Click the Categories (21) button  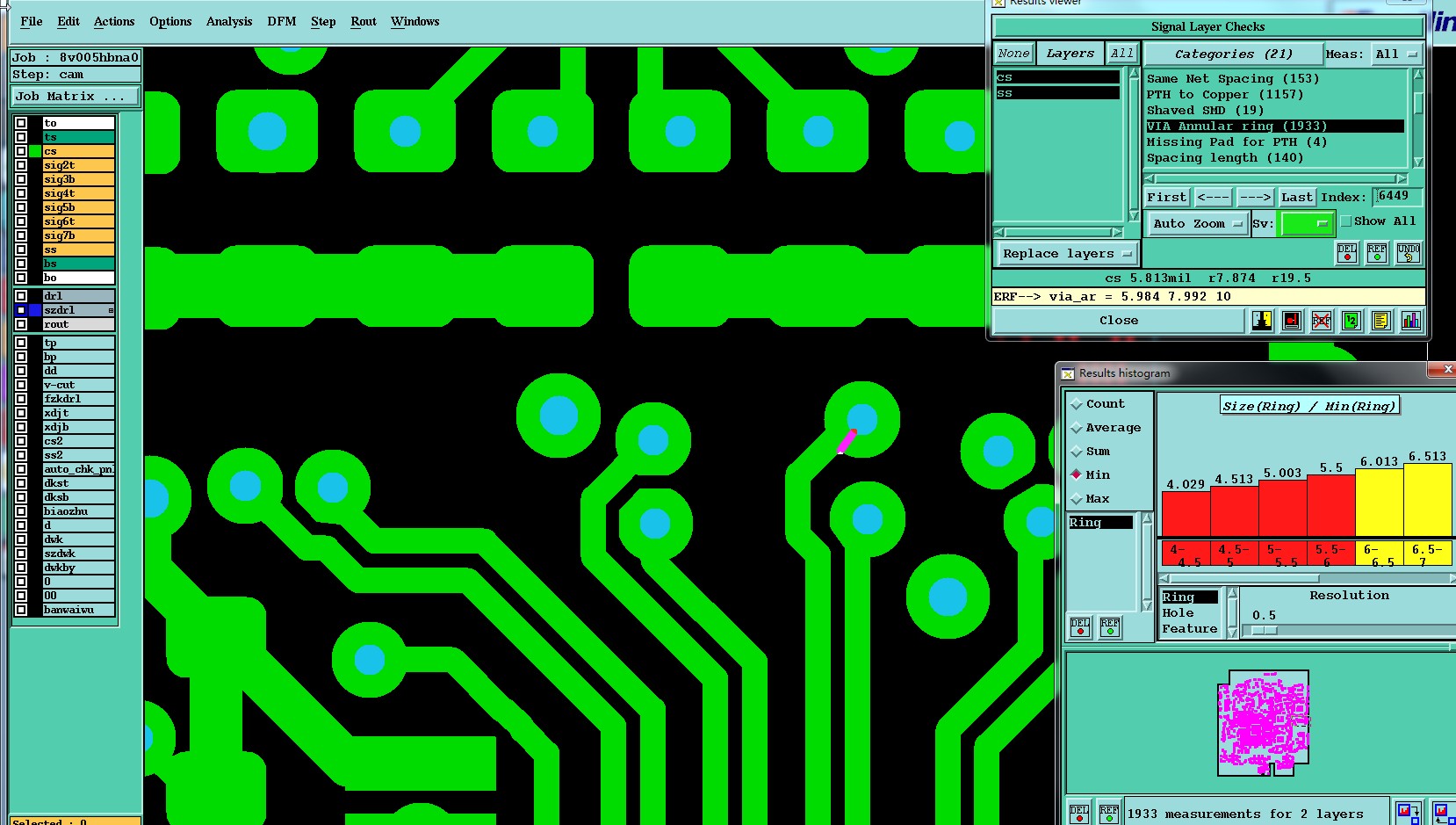[1233, 54]
